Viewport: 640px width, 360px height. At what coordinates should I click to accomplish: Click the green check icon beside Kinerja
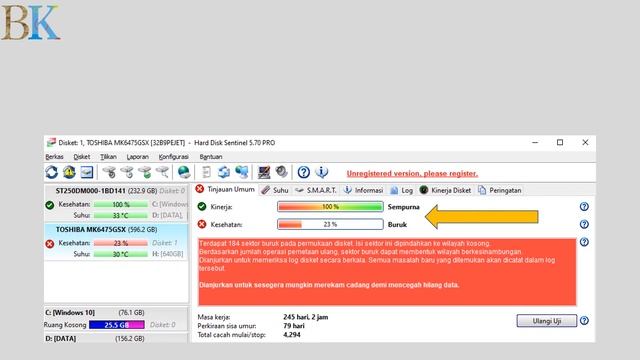tap(202, 207)
